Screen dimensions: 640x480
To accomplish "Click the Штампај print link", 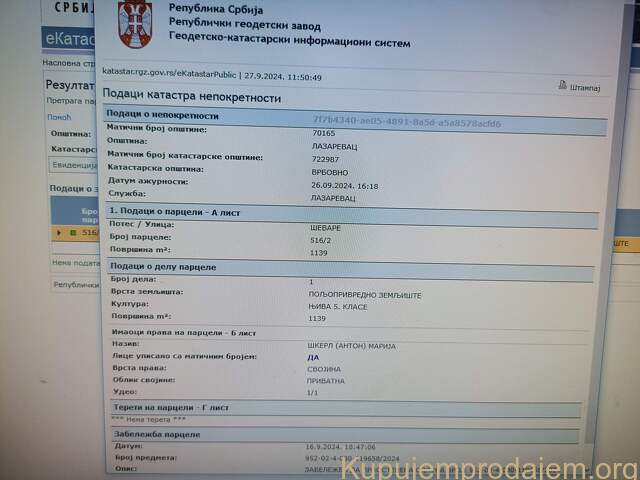I will tap(585, 87).
